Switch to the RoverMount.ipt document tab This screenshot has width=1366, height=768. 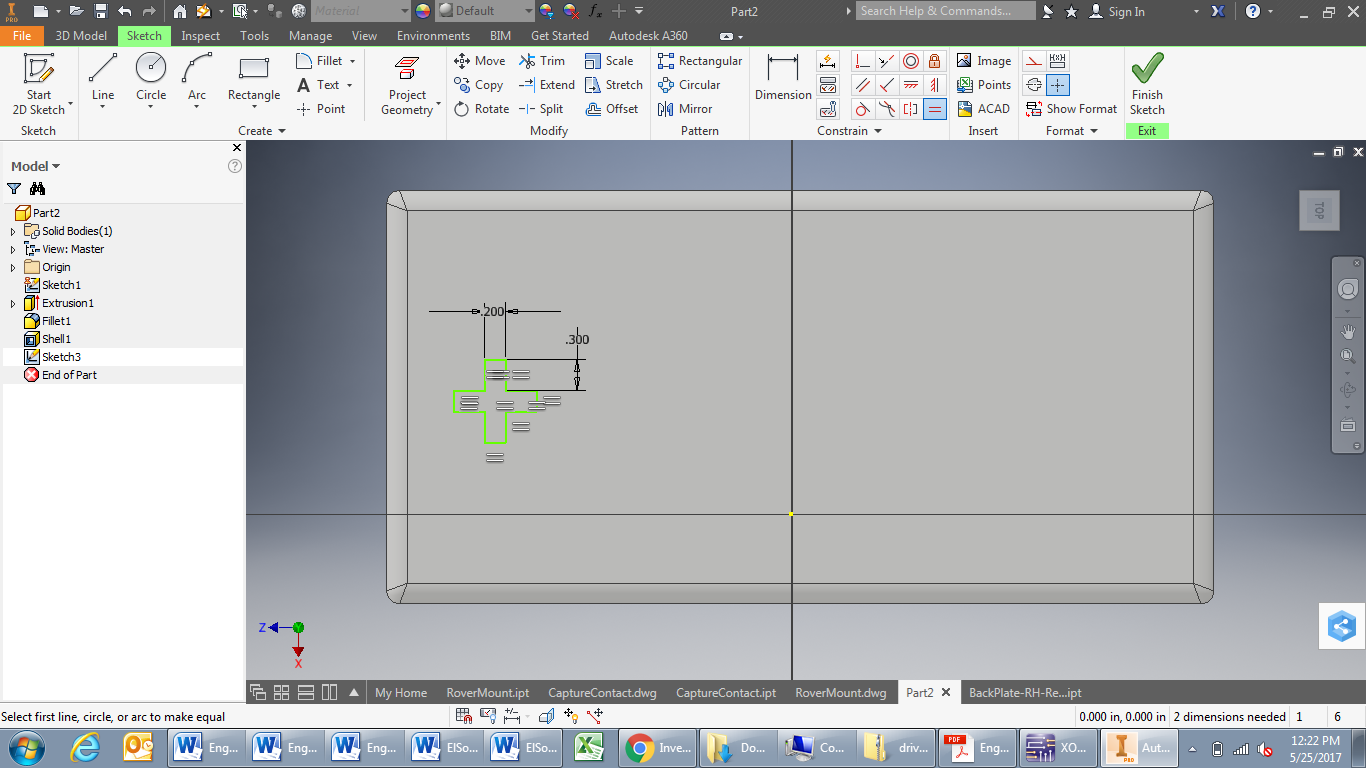pos(488,692)
